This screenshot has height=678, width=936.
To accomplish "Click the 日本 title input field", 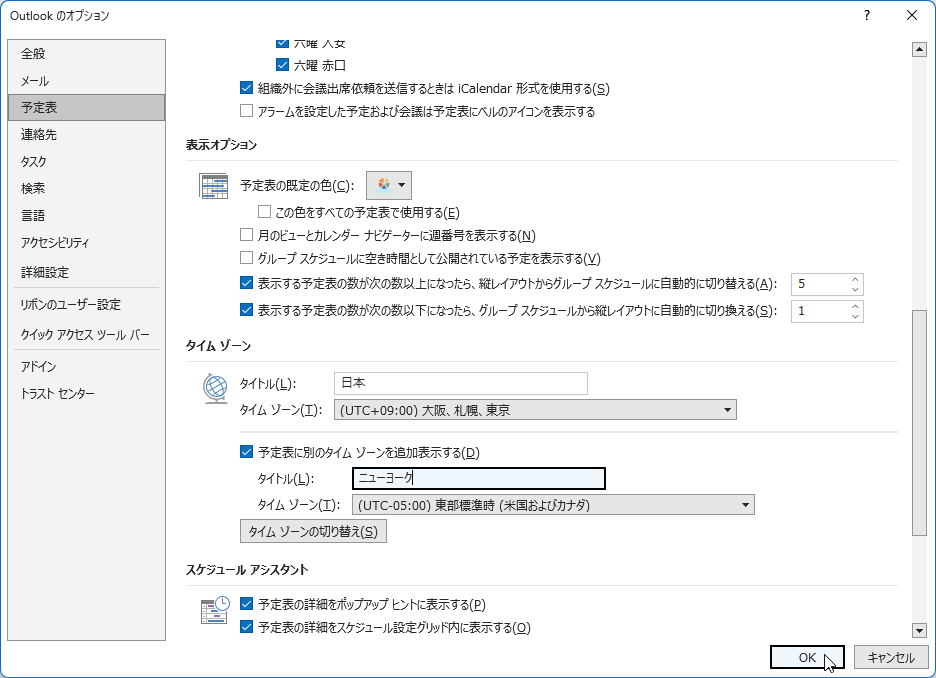I will 461,383.
